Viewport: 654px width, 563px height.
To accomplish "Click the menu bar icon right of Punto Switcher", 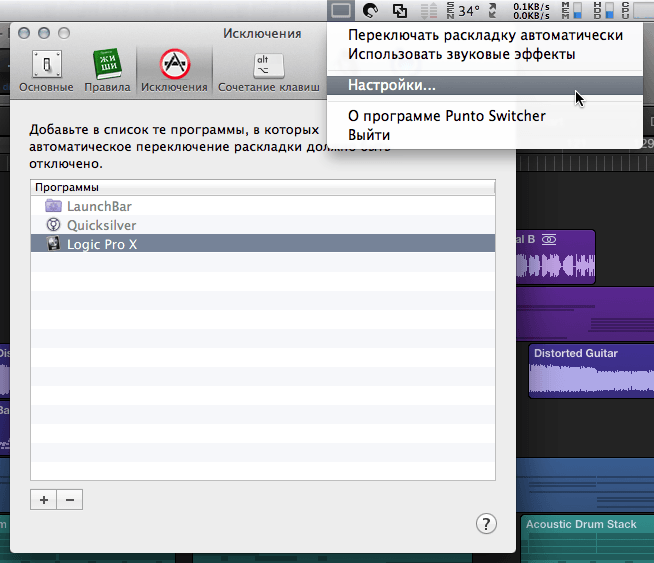I will [x=370, y=10].
